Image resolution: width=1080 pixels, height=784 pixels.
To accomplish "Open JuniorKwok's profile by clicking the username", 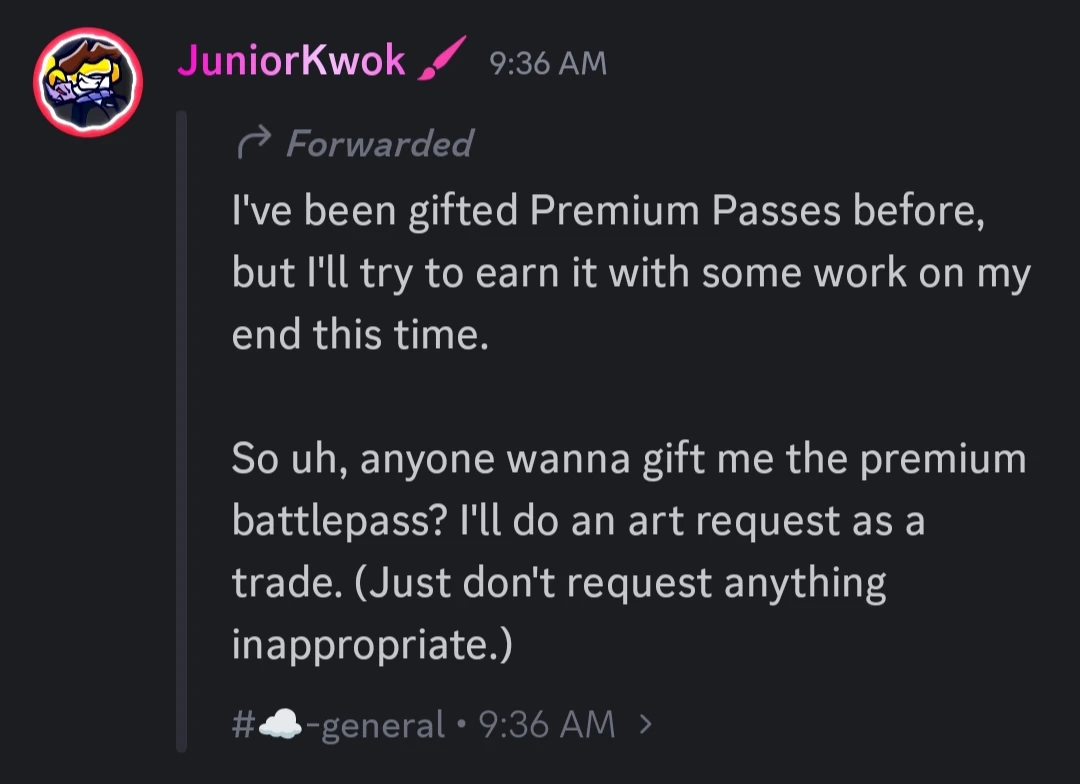I will 294,61.
